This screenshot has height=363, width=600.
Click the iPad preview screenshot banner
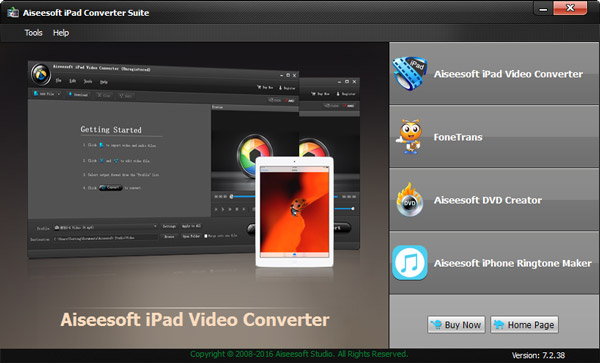(194, 164)
